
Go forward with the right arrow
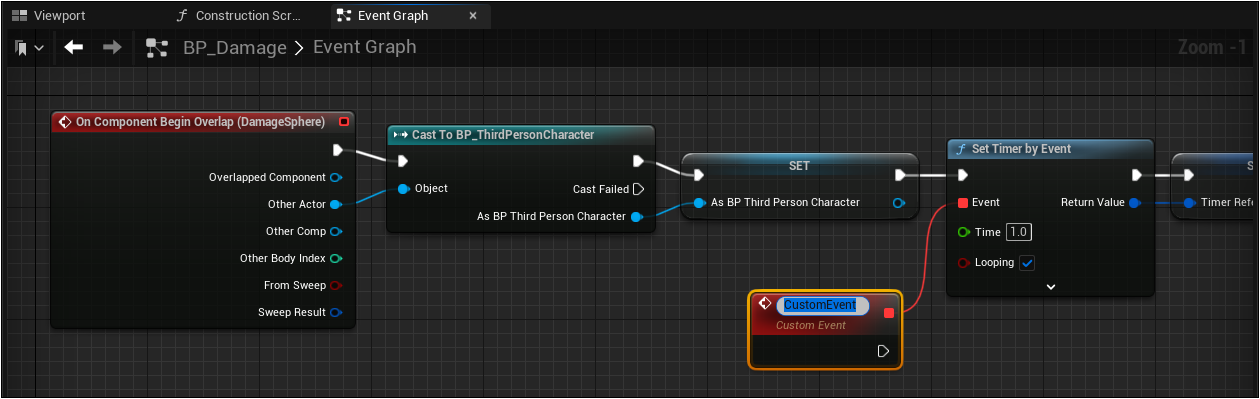[112, 47]
